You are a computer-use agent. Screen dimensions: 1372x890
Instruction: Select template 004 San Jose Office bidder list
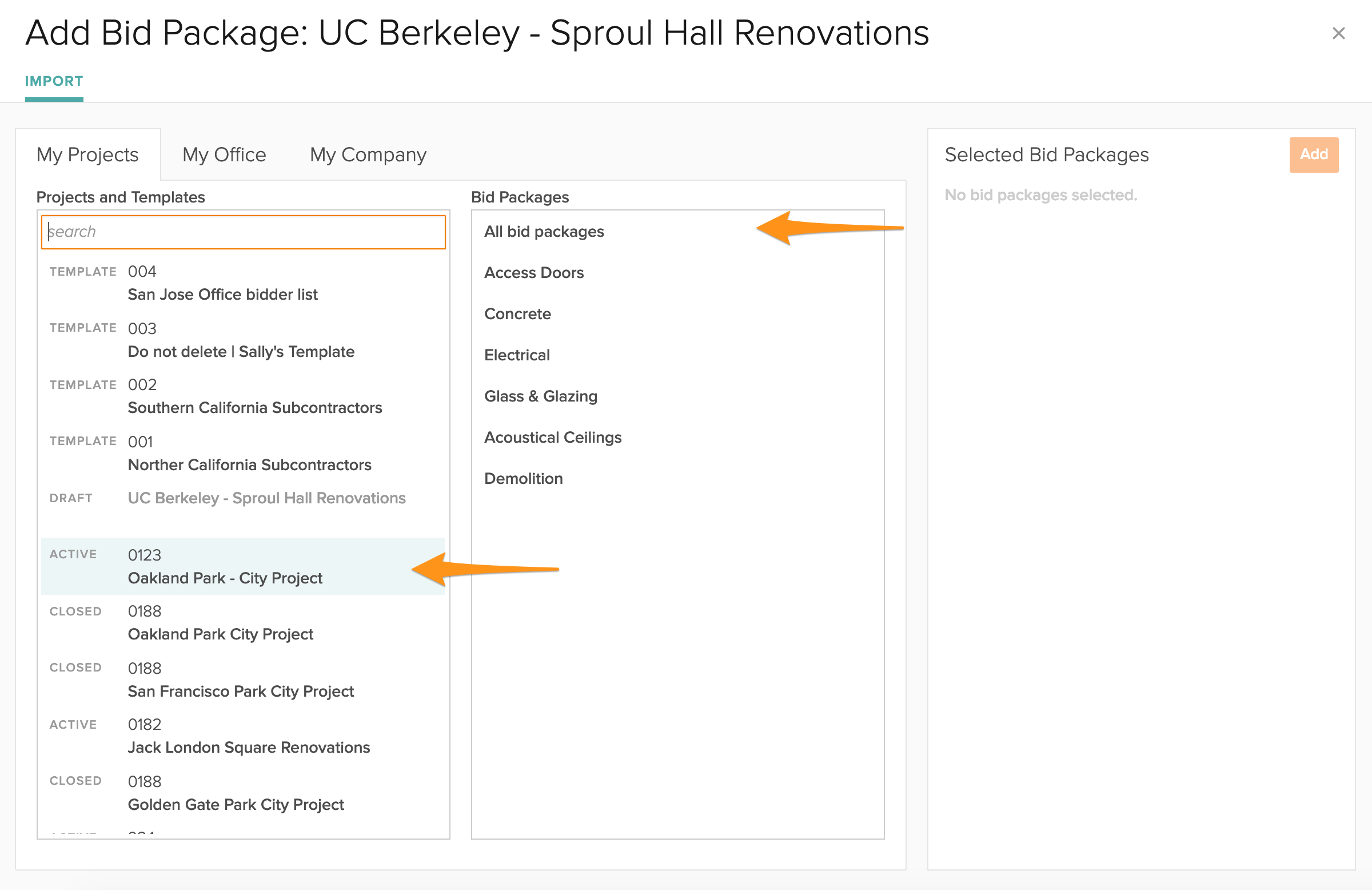(222, 283)
